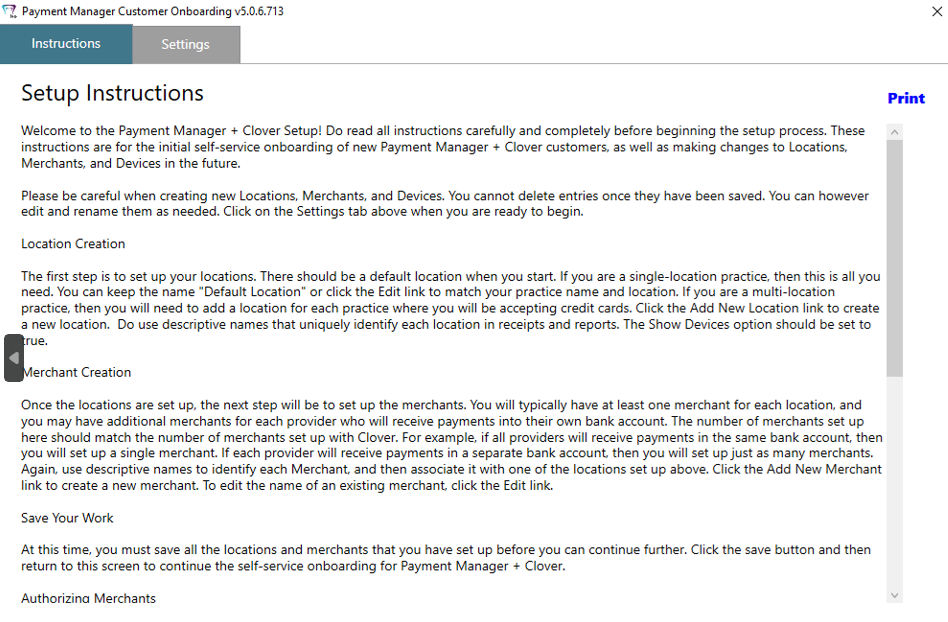
Task: Click the scrollbar down arrow
Action: 895,595
